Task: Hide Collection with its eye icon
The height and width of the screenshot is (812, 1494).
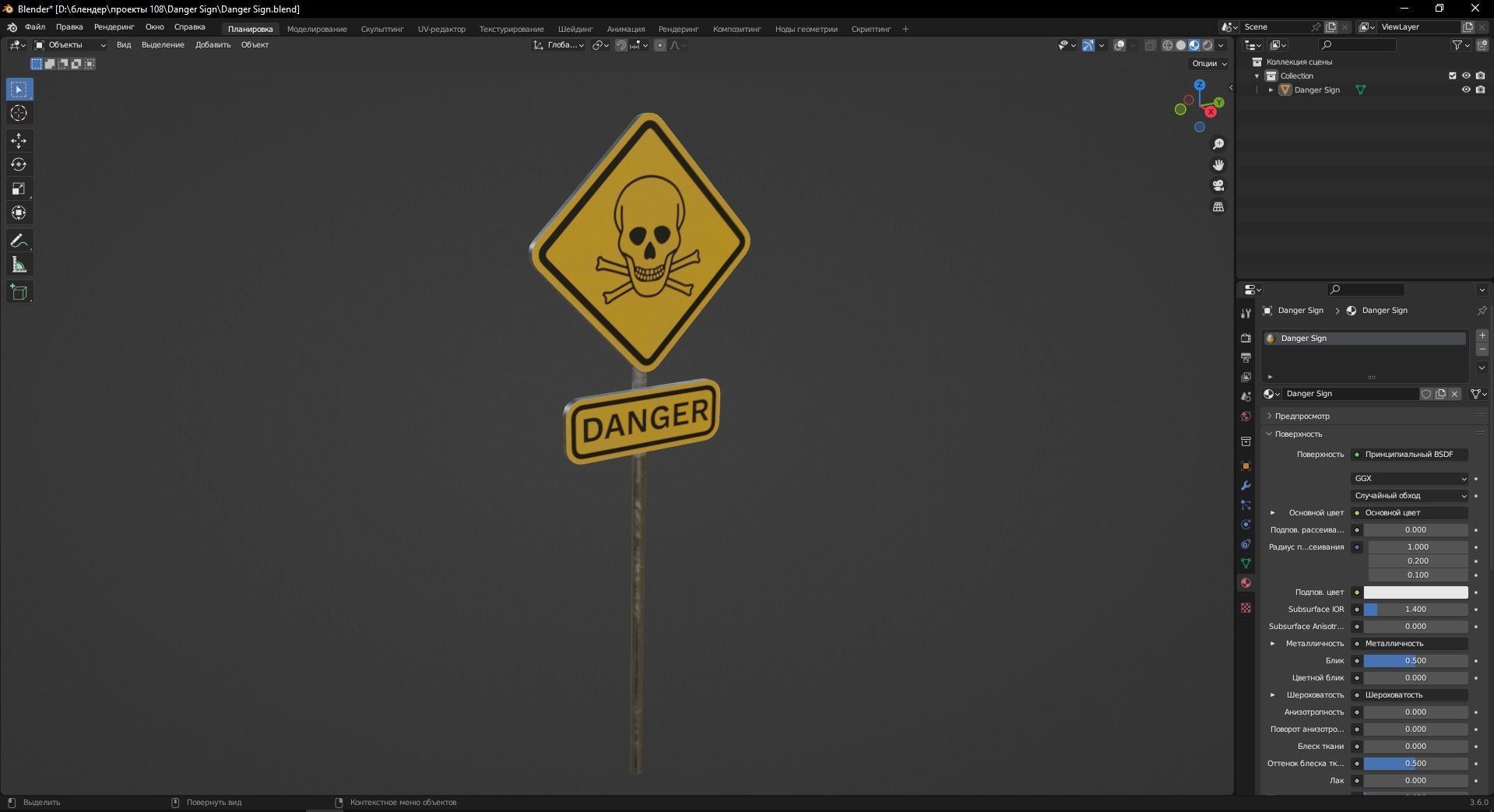Action: click(1466, 76)
